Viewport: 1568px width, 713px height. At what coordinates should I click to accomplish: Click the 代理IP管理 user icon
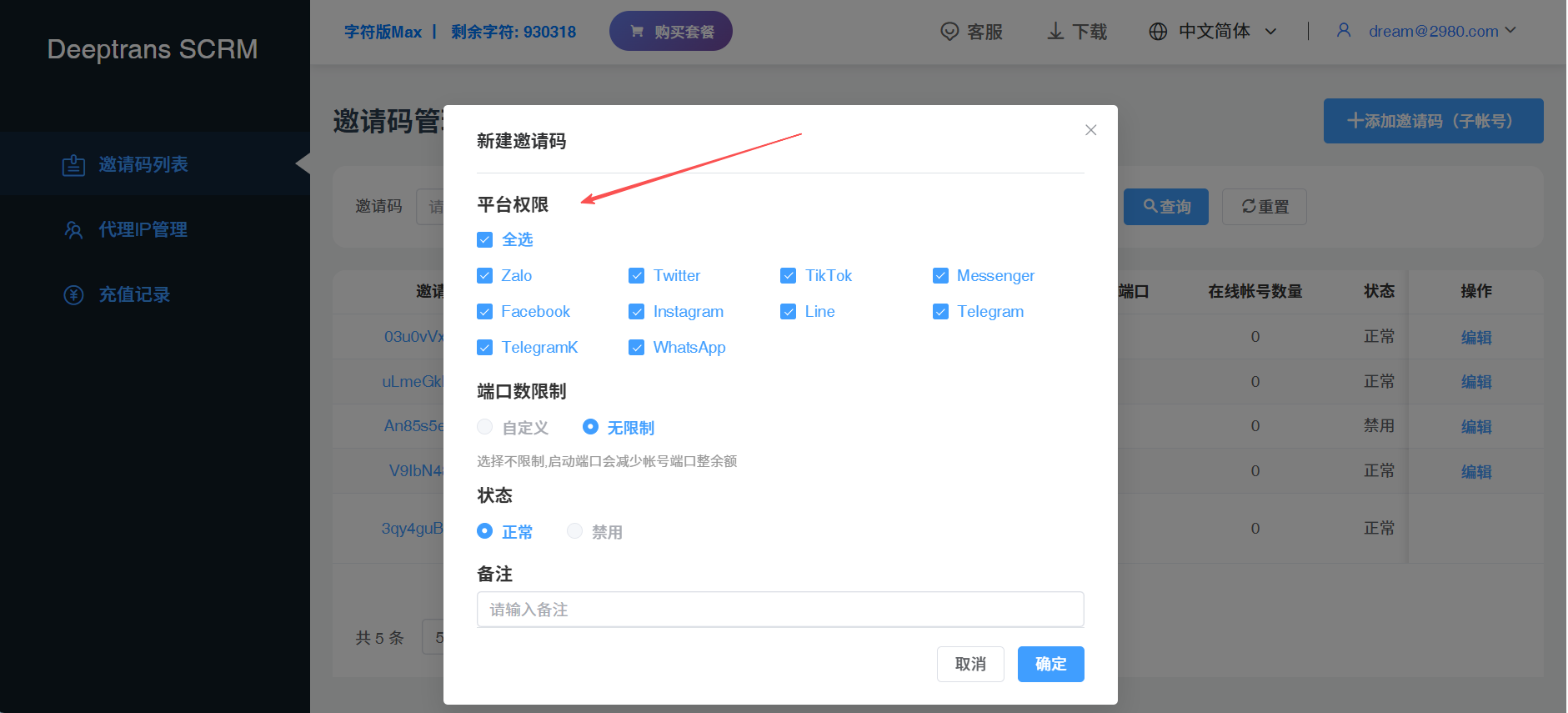73,230
